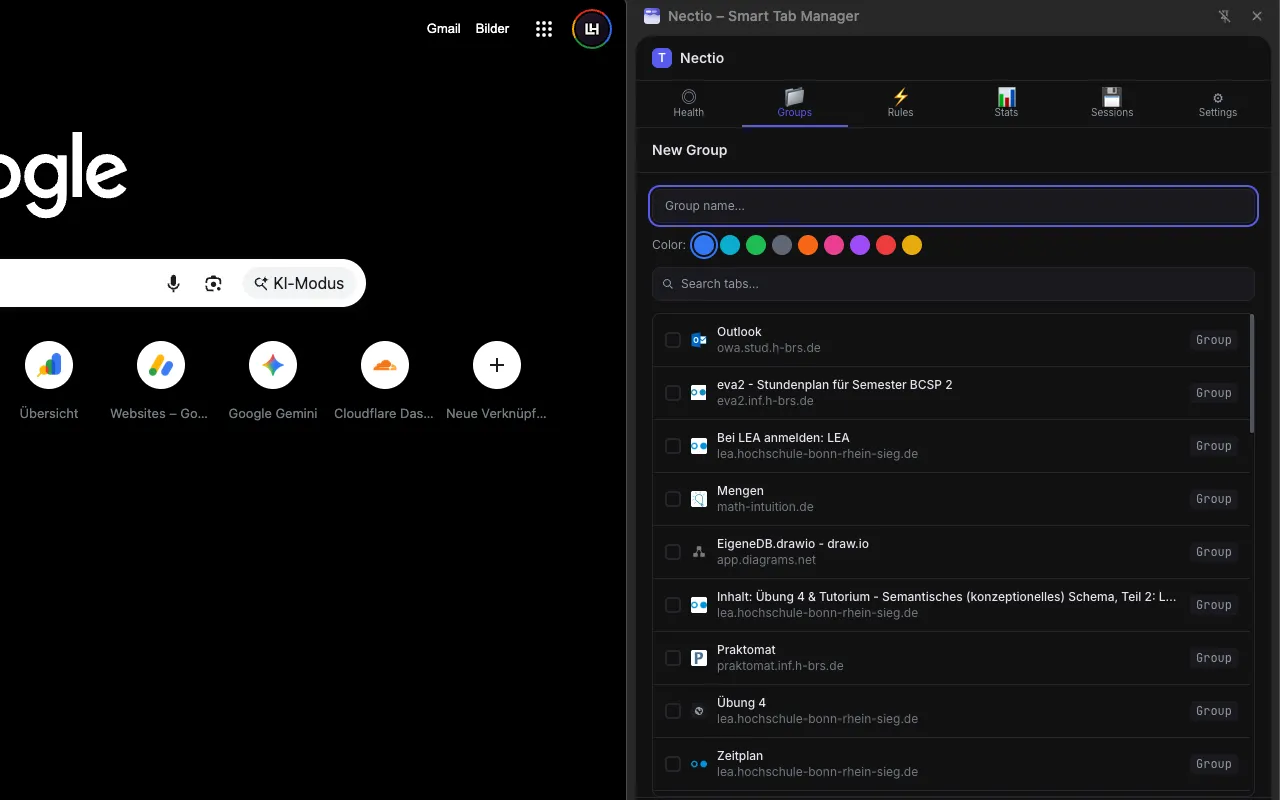Click Group button for Praktomat row
1280x800 pixels.
pos(1214,658)
